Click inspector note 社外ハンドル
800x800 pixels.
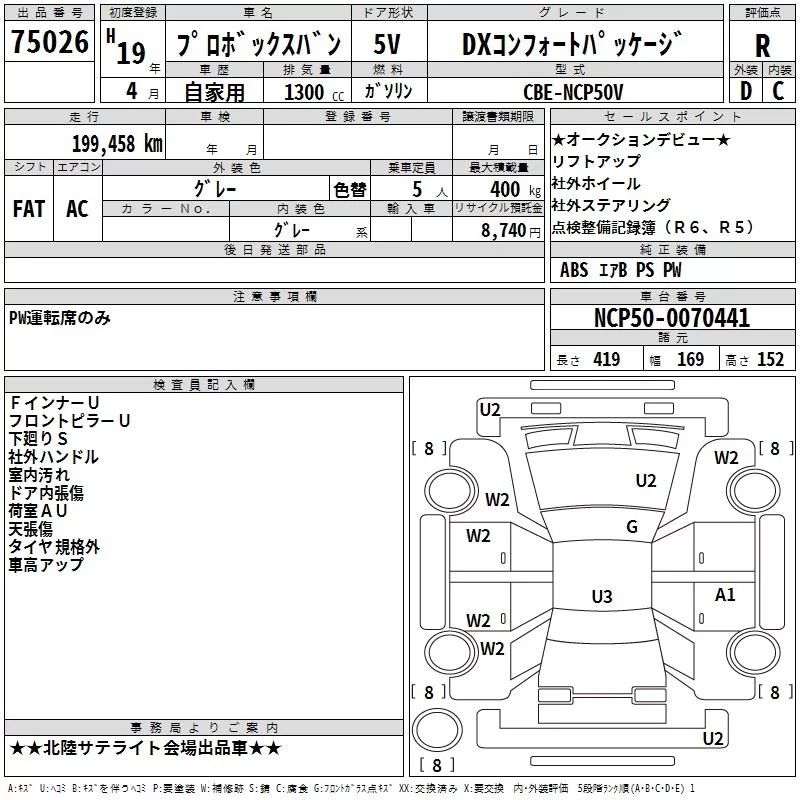54,457
